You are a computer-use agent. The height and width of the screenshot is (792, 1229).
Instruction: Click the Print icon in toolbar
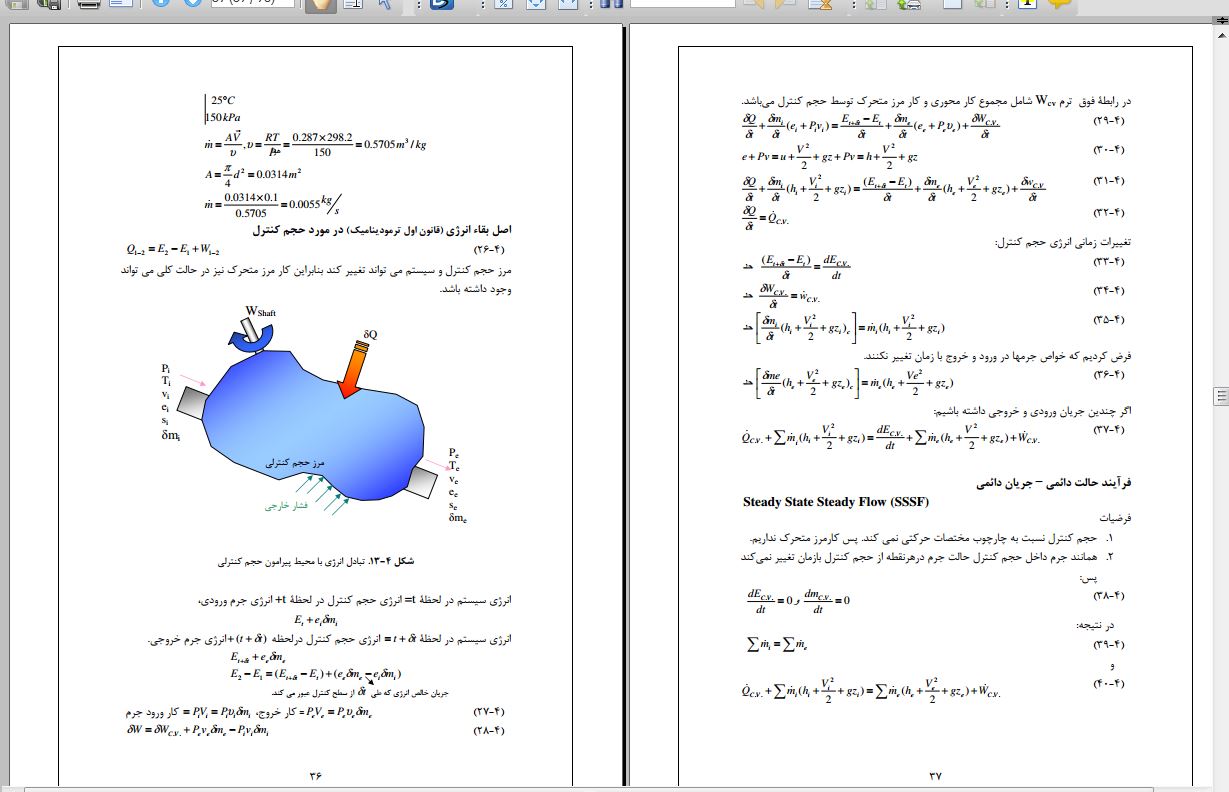(89, 5)
